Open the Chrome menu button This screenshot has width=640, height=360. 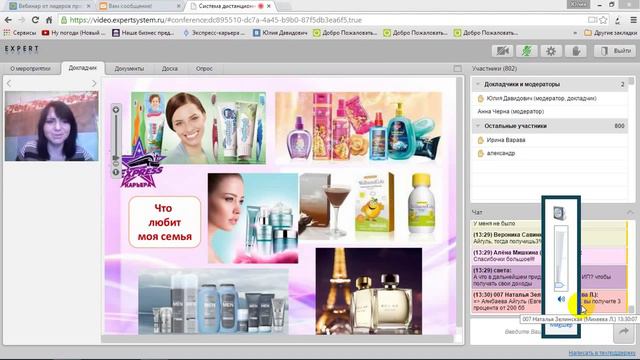click(x=633, y=20)
